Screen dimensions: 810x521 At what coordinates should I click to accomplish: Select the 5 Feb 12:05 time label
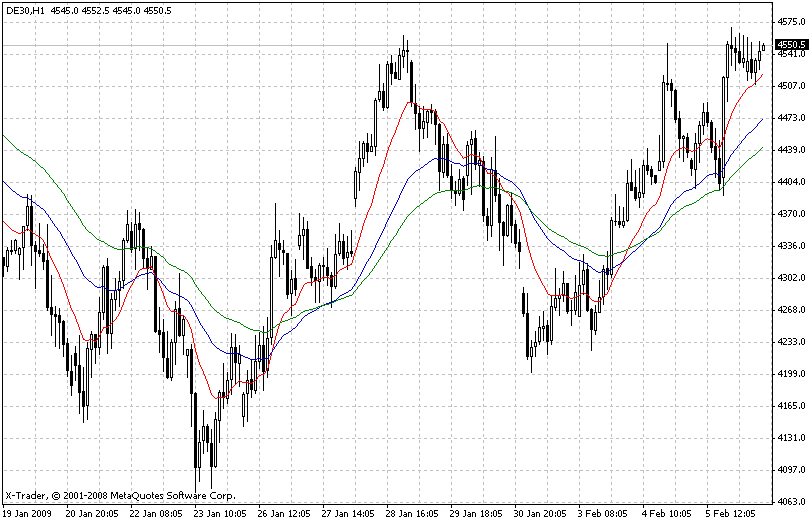731,514
